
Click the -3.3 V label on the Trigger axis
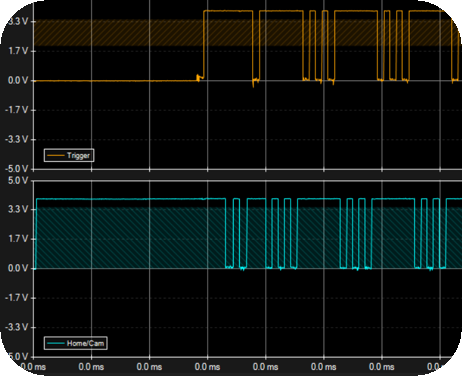pos(17,139)
